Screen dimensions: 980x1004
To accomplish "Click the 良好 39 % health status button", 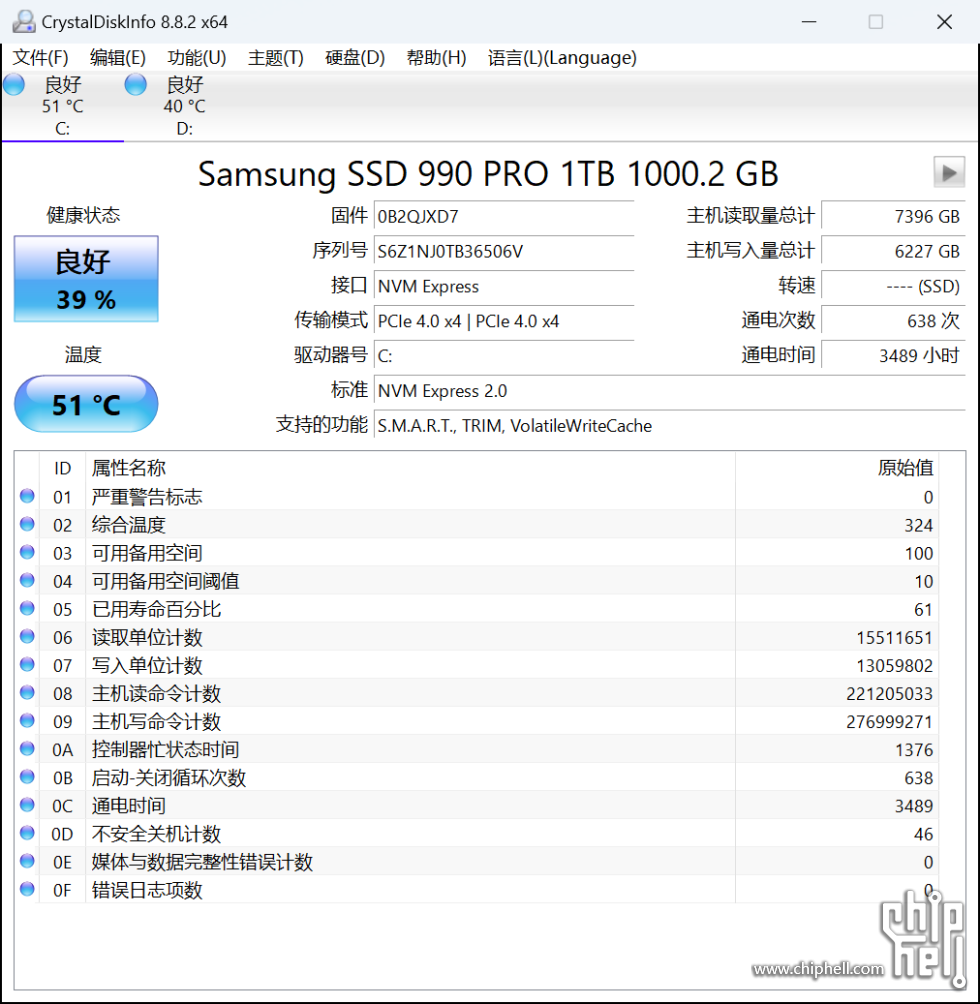I will pyautogui.click(x=86, y=279).
